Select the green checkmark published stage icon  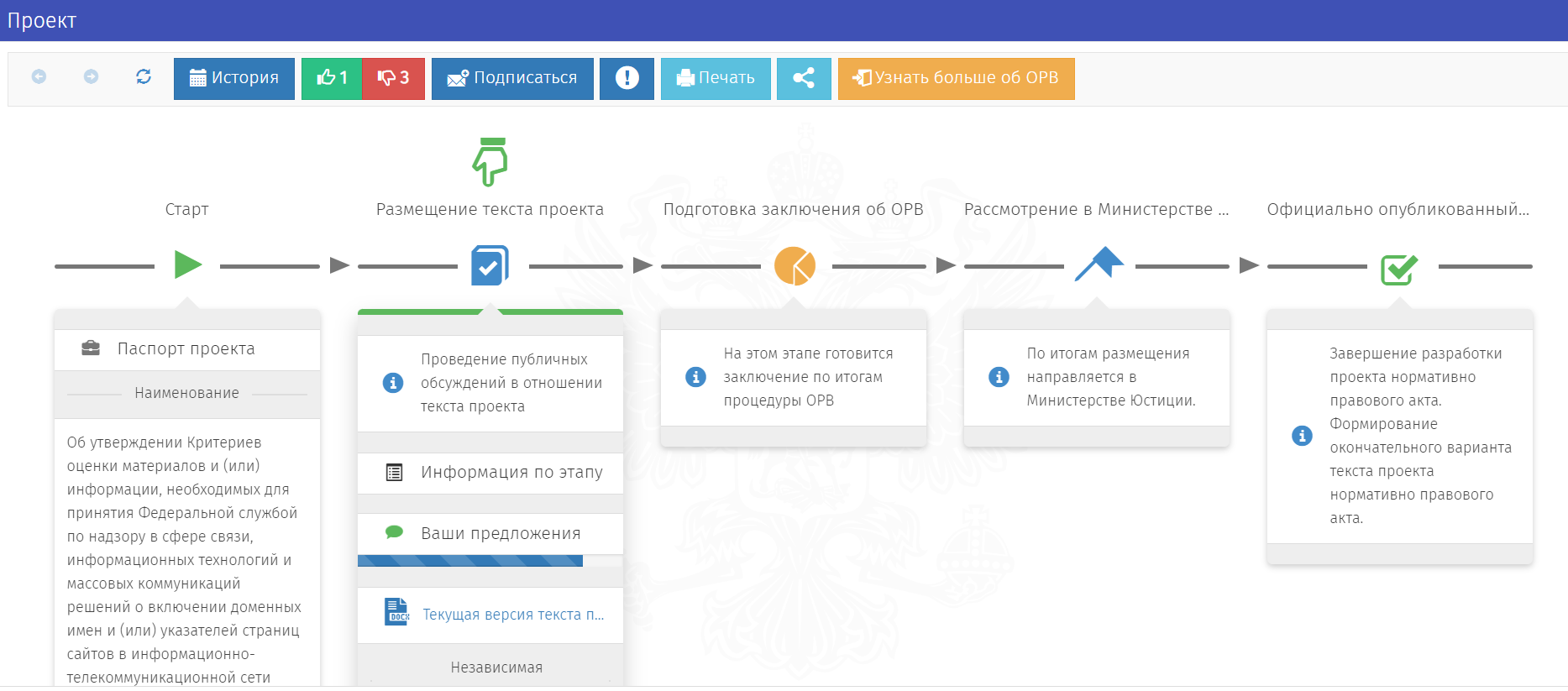[1399, 269]
